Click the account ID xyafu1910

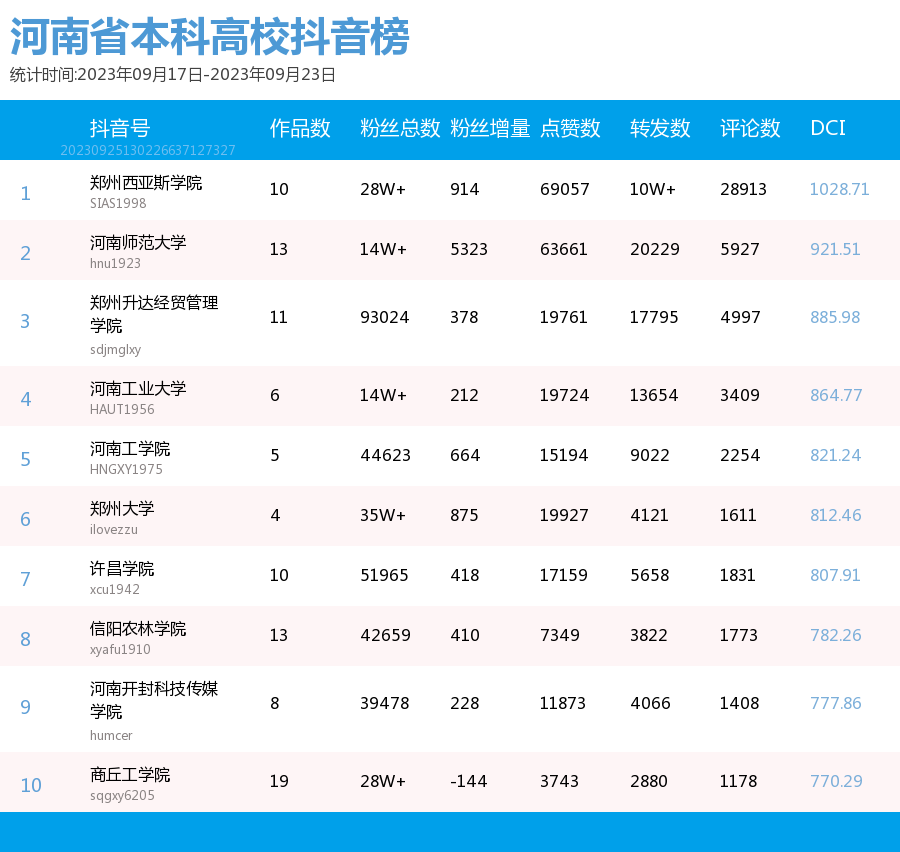click(x=120, y=649)
